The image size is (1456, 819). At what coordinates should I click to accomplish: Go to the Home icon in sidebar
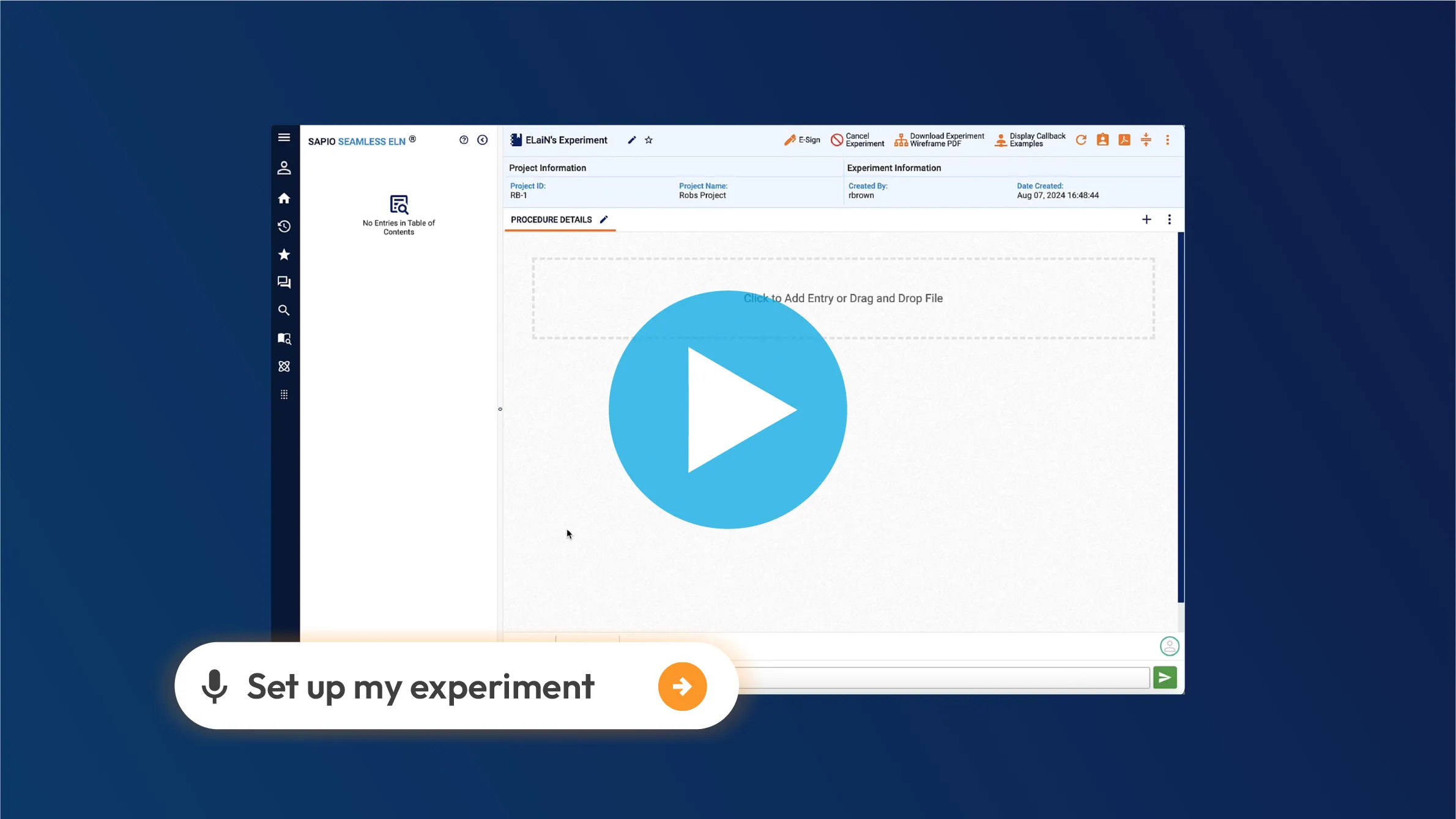(284, 198)
